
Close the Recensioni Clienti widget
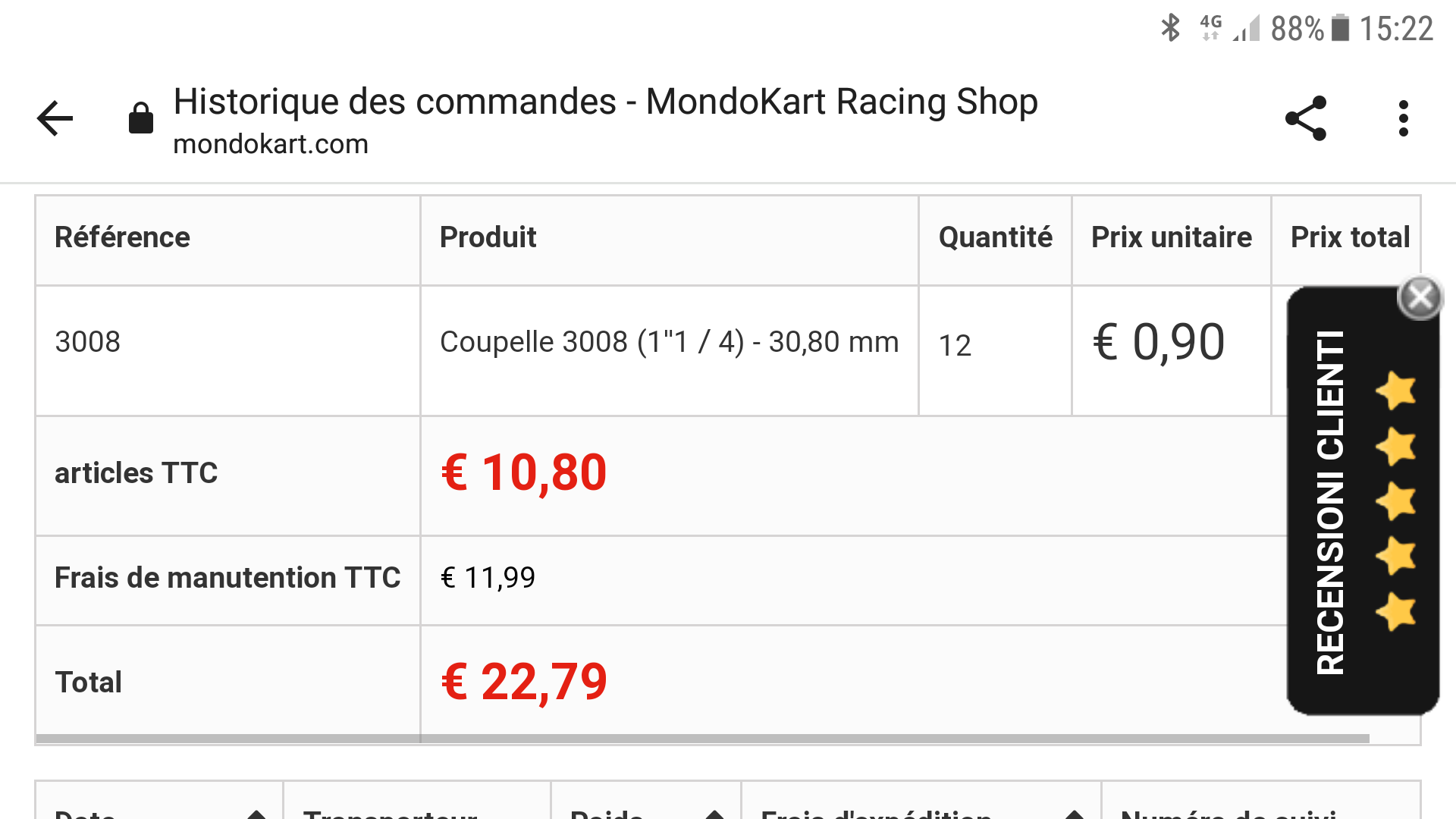1420,297
